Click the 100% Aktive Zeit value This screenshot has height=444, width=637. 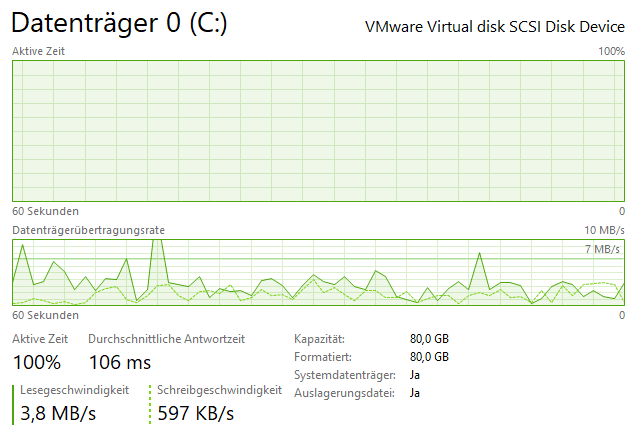37,362
